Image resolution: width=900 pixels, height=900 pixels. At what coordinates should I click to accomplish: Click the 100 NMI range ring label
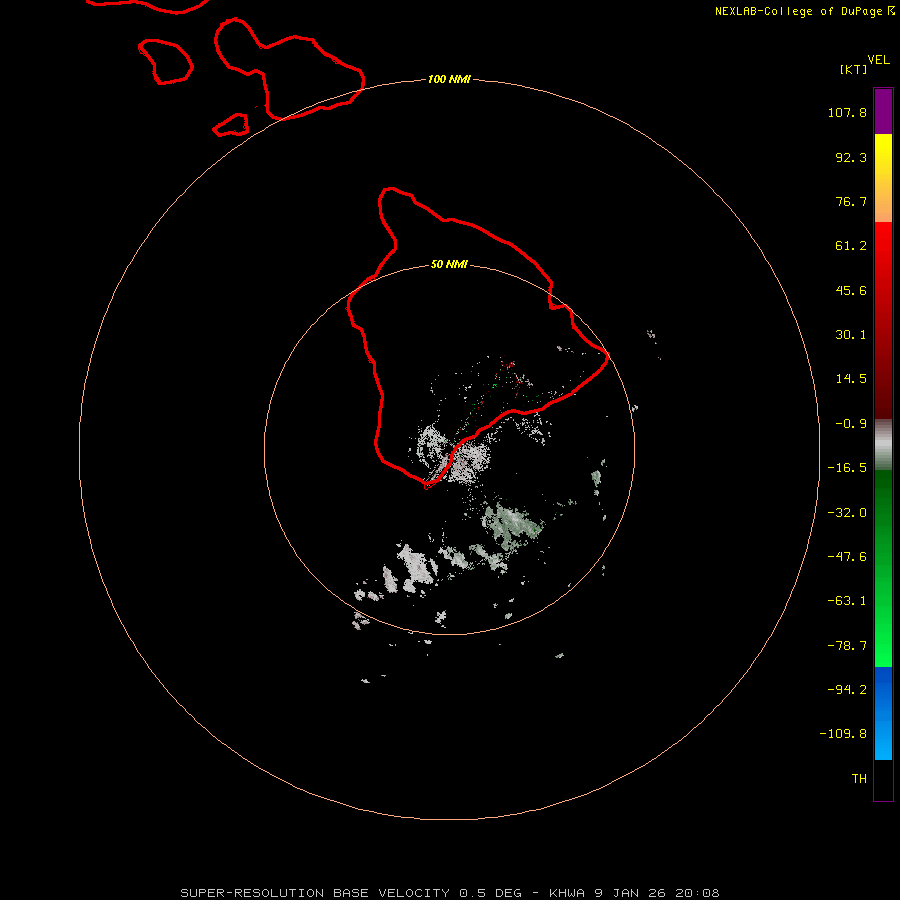[449, 79]
